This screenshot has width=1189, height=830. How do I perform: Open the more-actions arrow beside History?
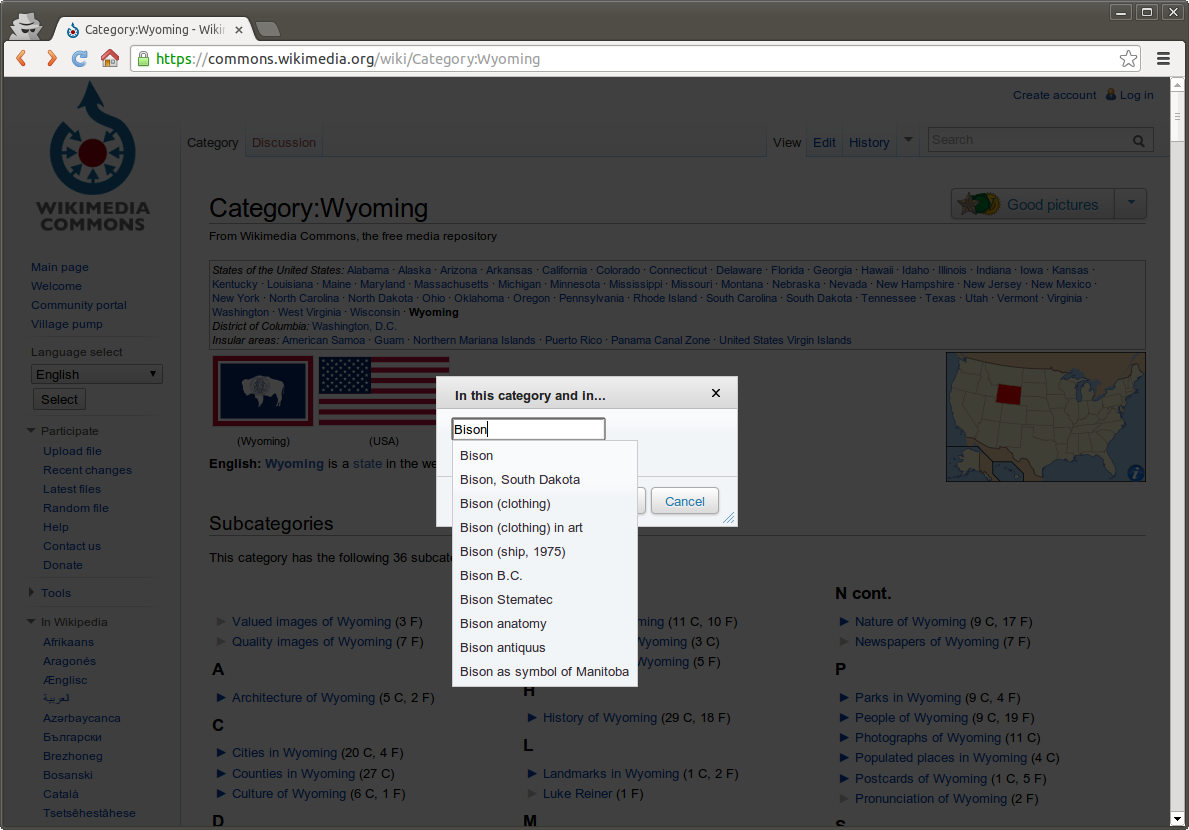point(908,140)
